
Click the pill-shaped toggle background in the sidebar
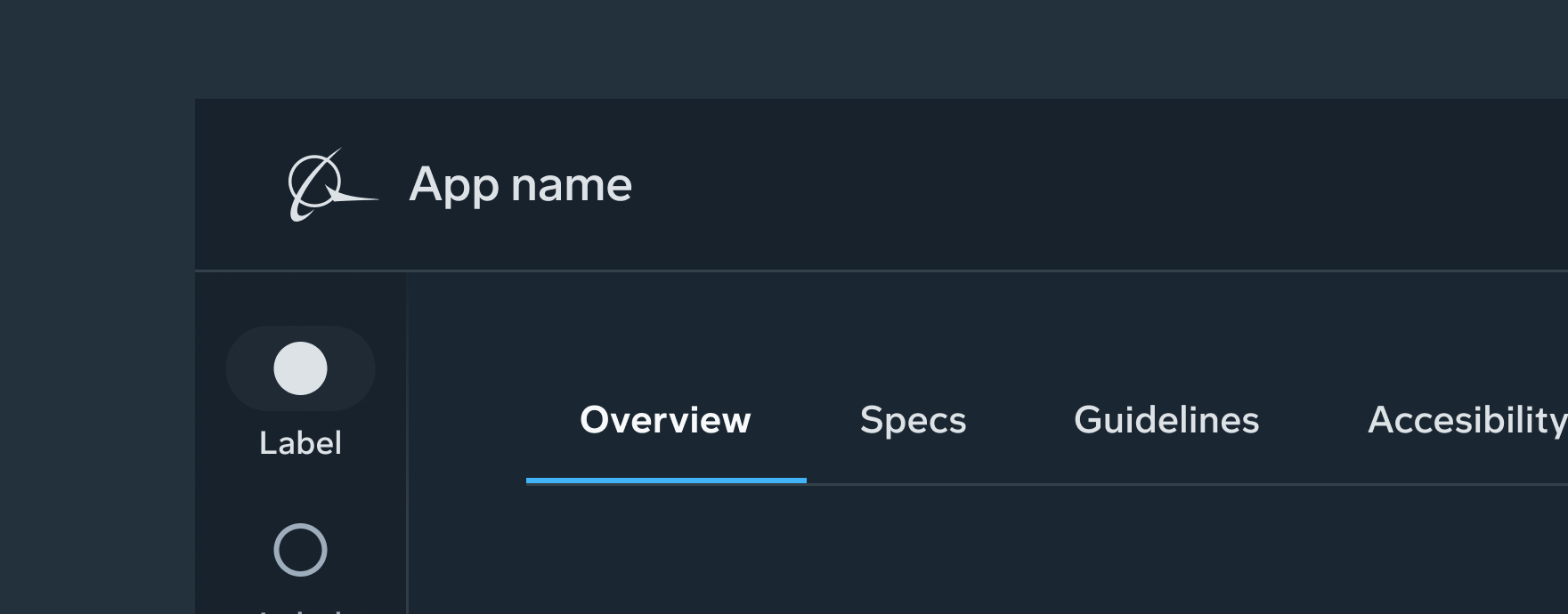[x=302, y=368]
